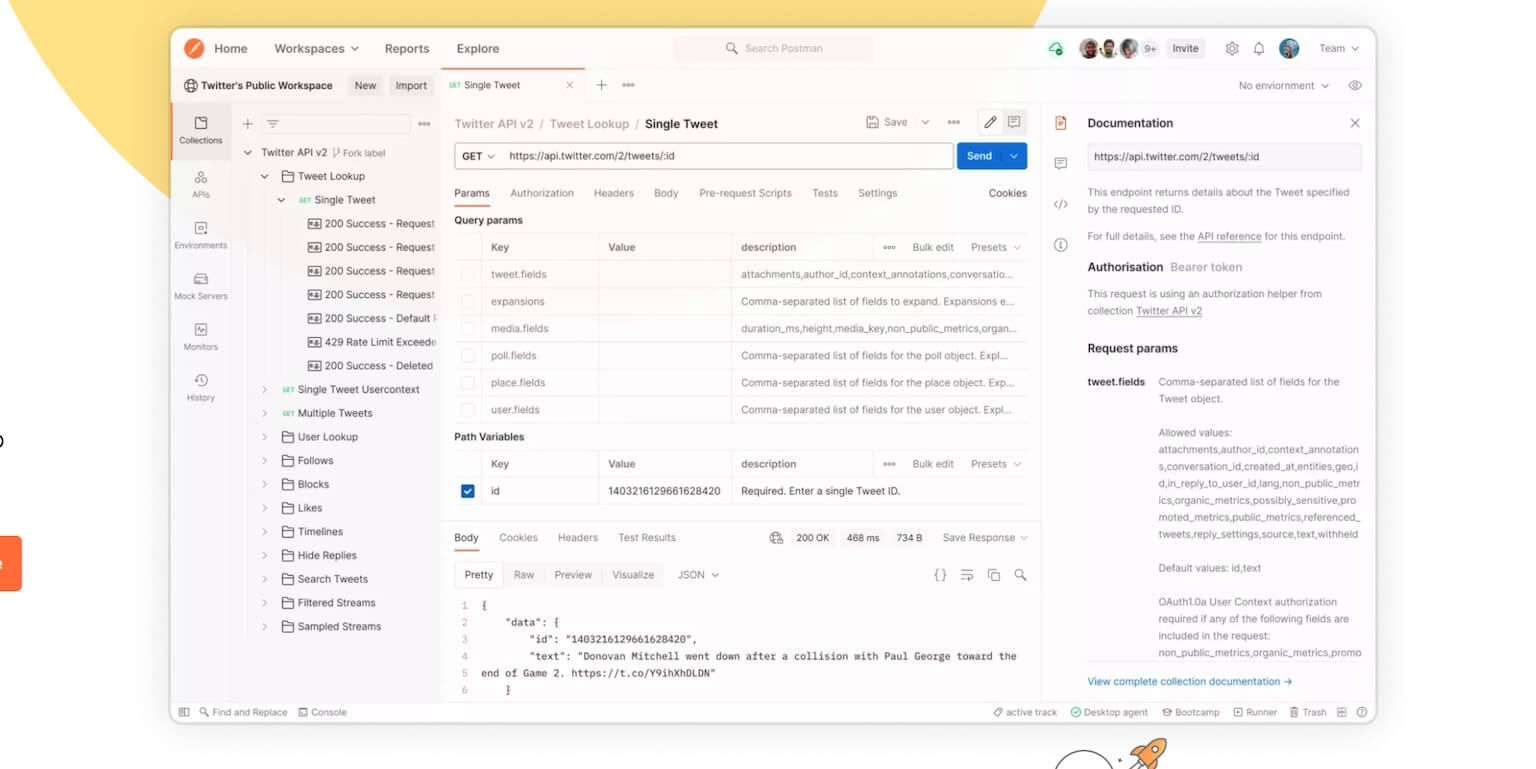Open settings gear icon in header
Screen dimensions: 1536x769
[x=1232, y=48]
